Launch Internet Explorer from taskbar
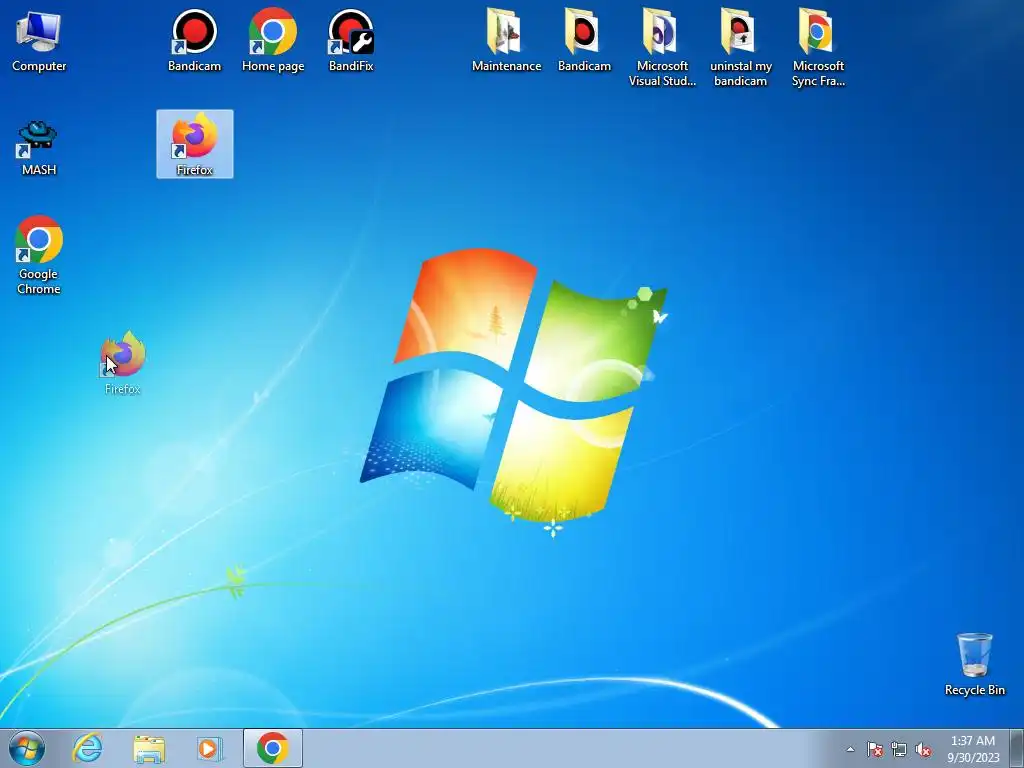This screenshot has height=768, width=1024. 88,748
